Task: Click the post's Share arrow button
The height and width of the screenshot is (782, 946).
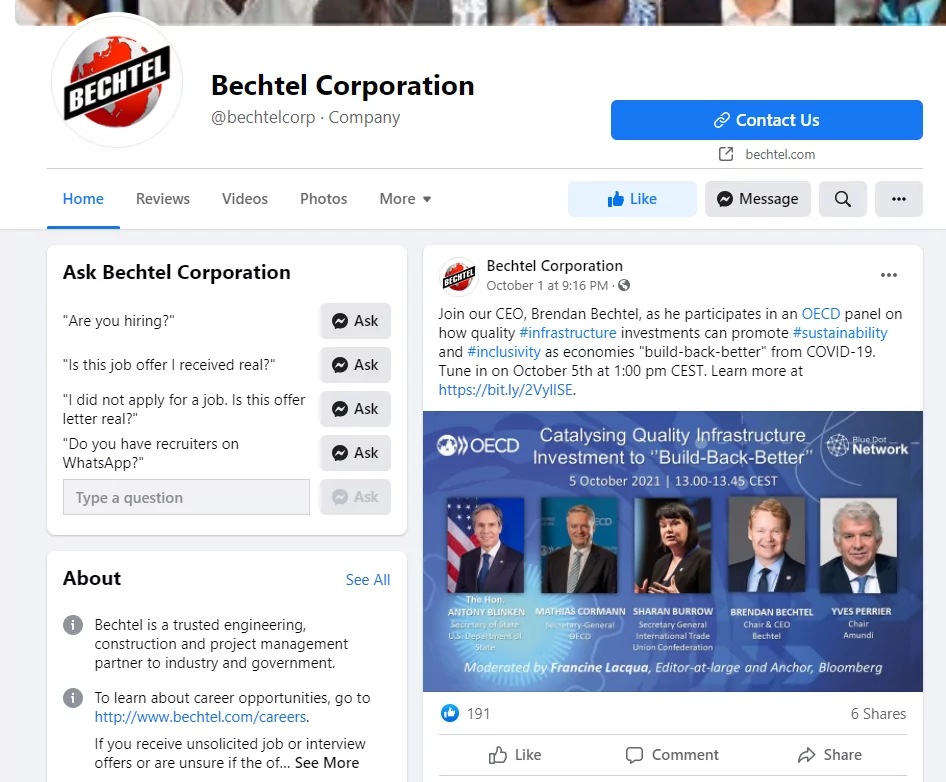Action: 830,755
